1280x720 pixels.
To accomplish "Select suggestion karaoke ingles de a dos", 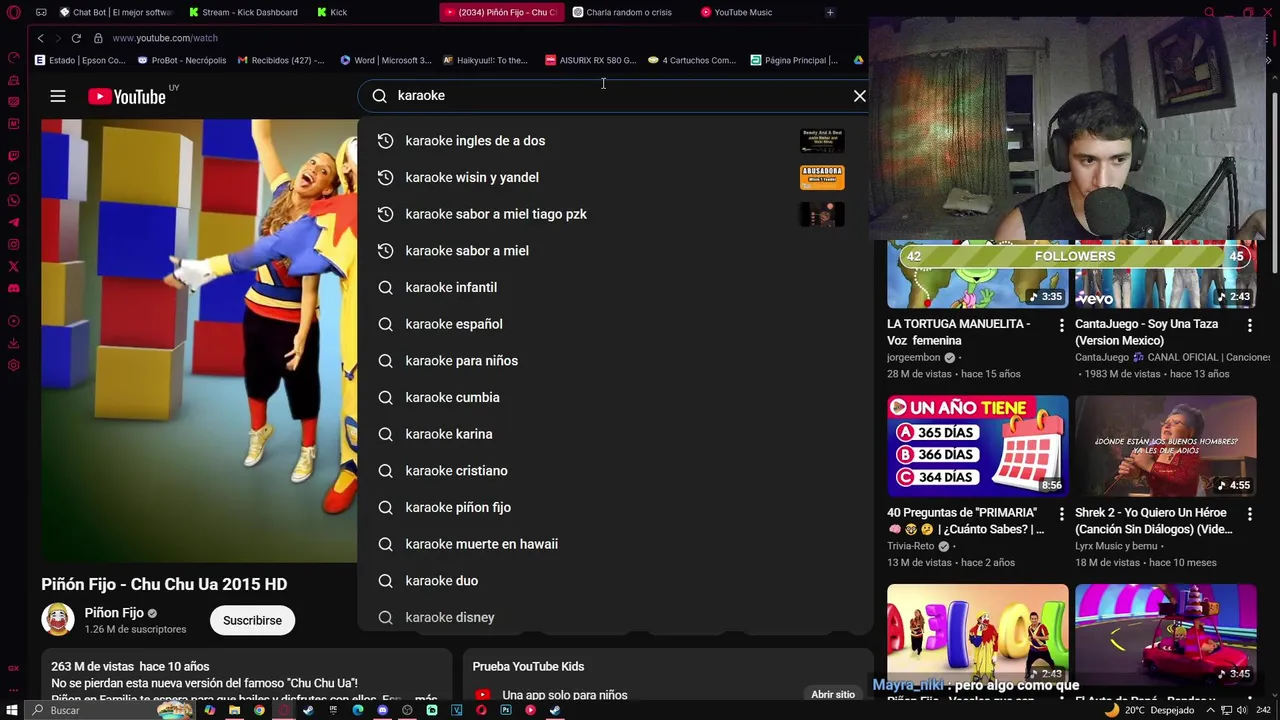I will pos(613,141).
